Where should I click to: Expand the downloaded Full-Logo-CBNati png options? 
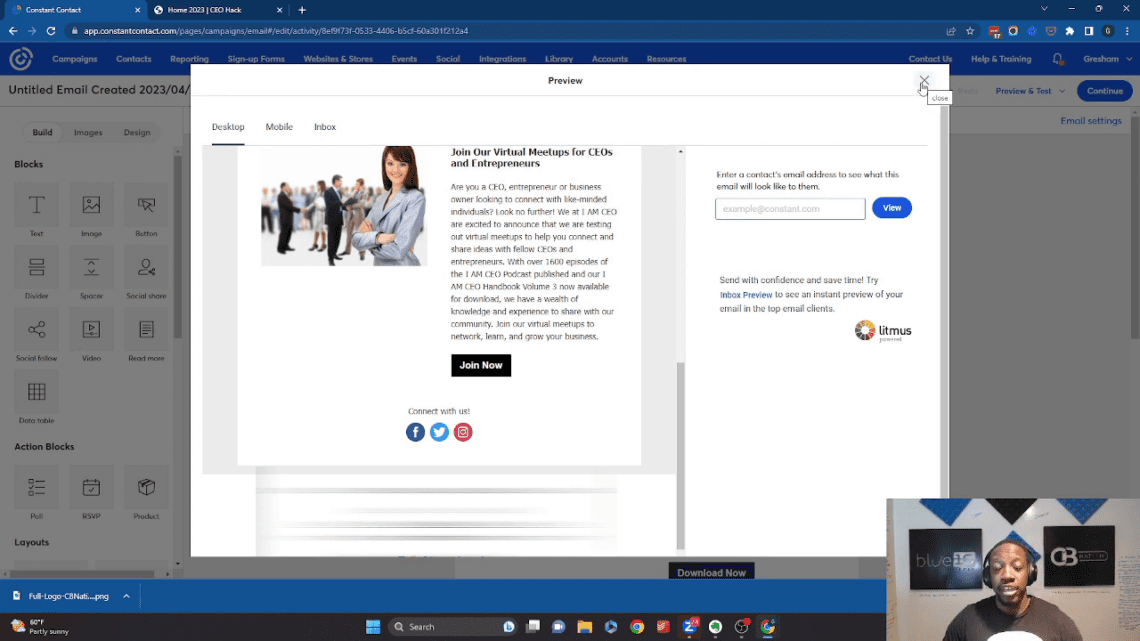tap(126, 595)
